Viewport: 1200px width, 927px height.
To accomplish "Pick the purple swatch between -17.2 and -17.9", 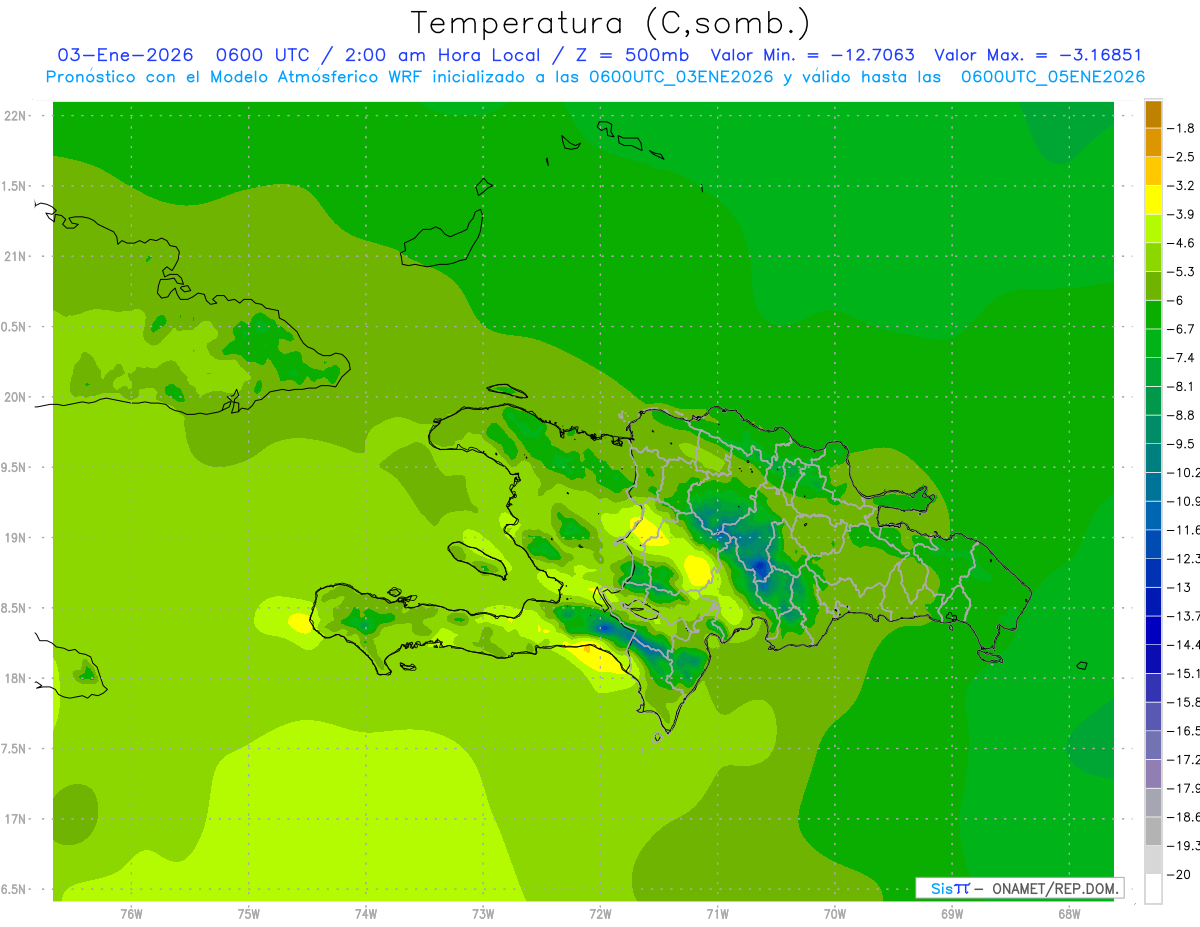I will pyautogui.click(x=1153, y=774).
